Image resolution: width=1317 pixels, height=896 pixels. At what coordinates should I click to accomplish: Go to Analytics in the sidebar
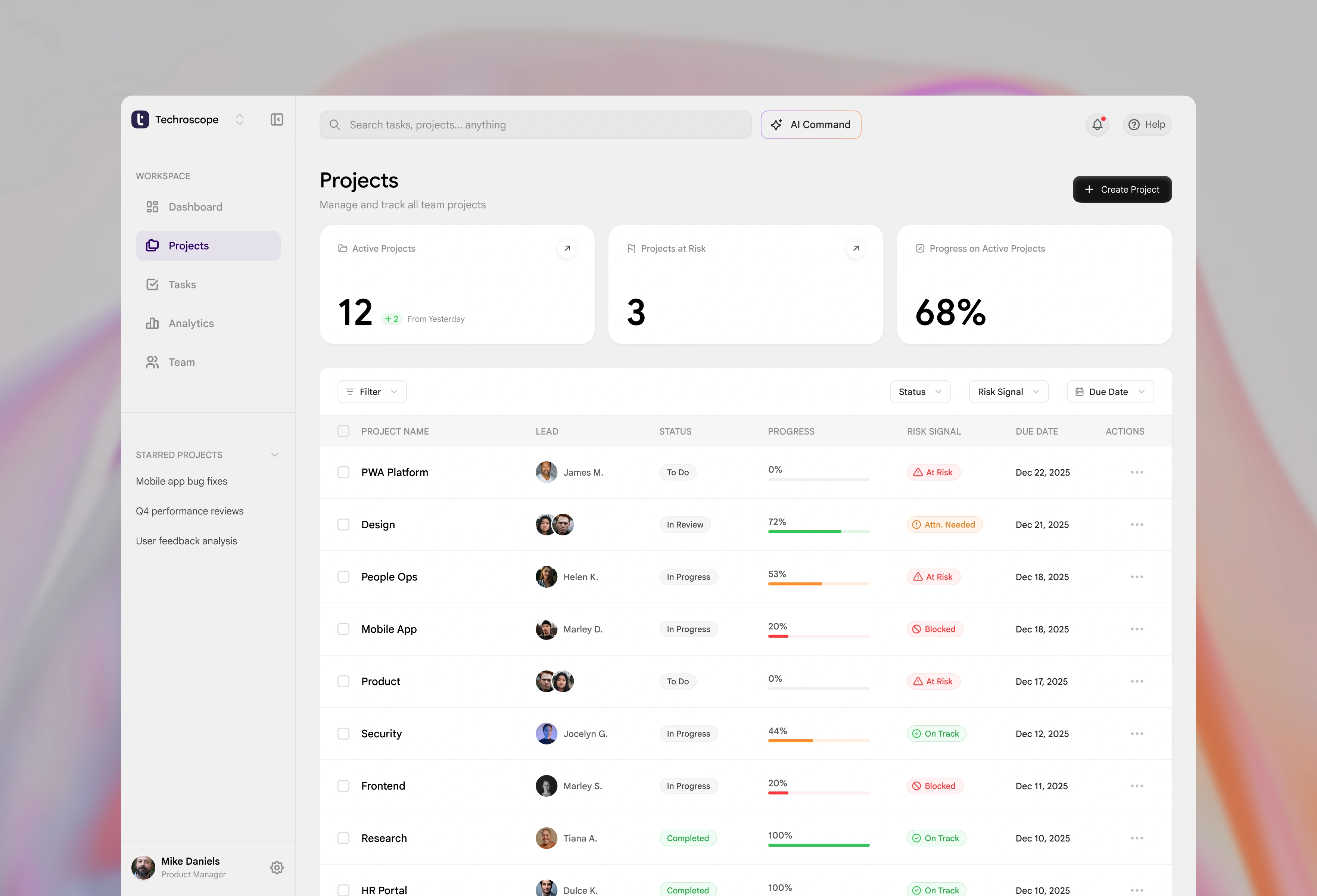tap(191, 323)
